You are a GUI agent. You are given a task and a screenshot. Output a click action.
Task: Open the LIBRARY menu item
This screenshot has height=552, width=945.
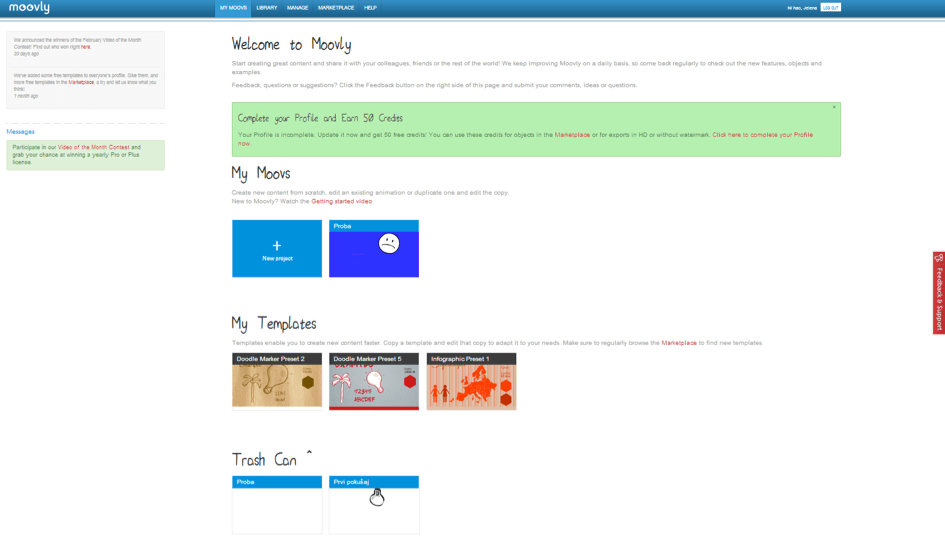point(266,8)
